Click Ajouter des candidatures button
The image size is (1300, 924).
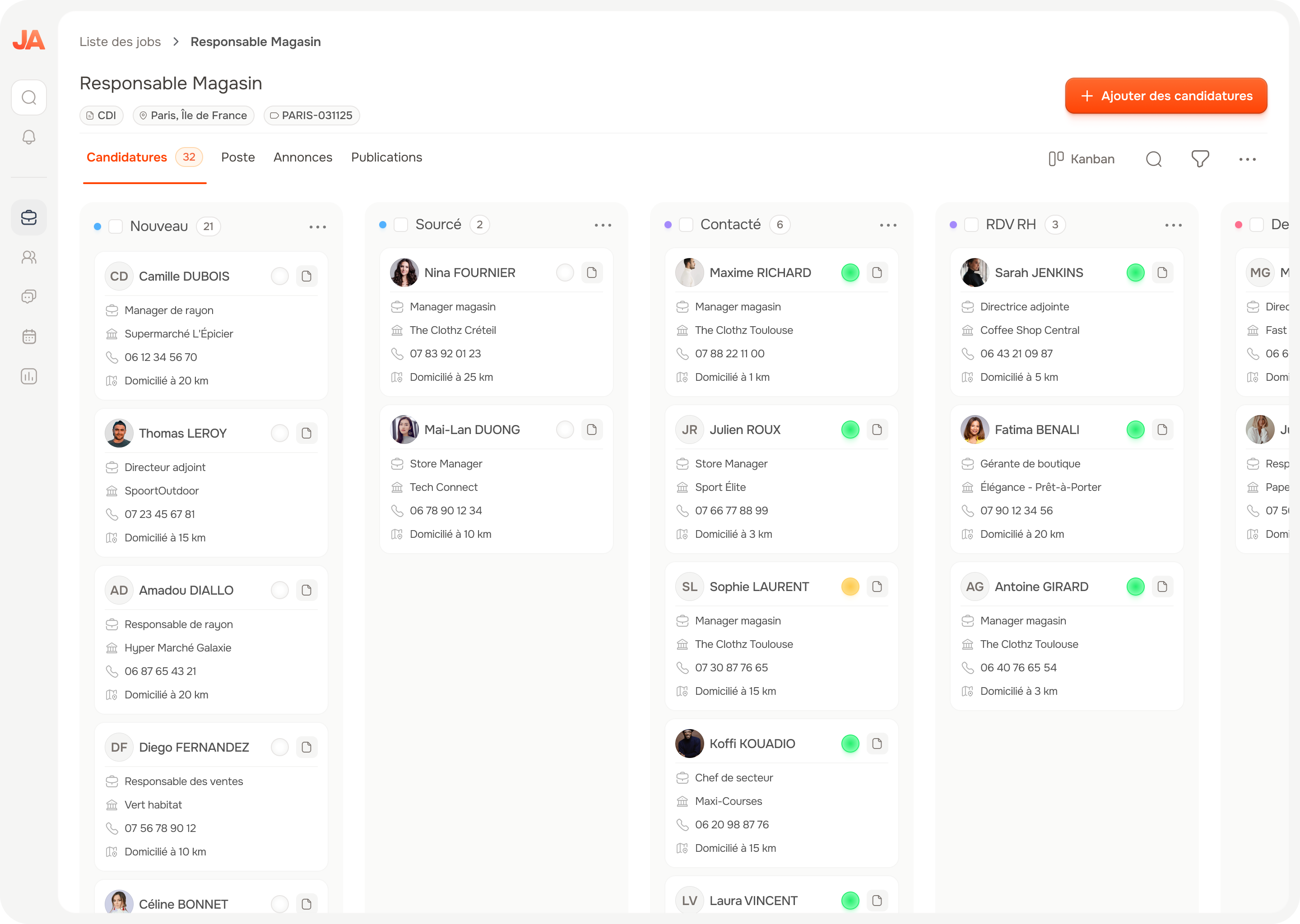pos(1165,96)
